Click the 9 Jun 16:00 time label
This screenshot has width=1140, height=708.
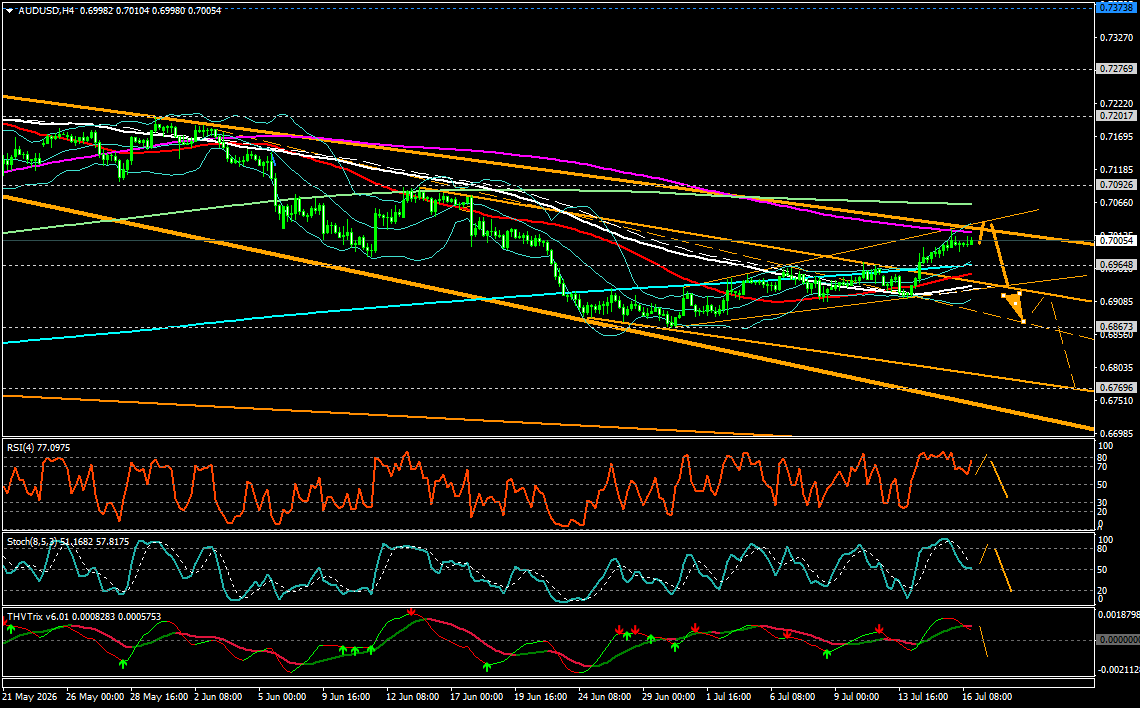[x=348, y=696]
